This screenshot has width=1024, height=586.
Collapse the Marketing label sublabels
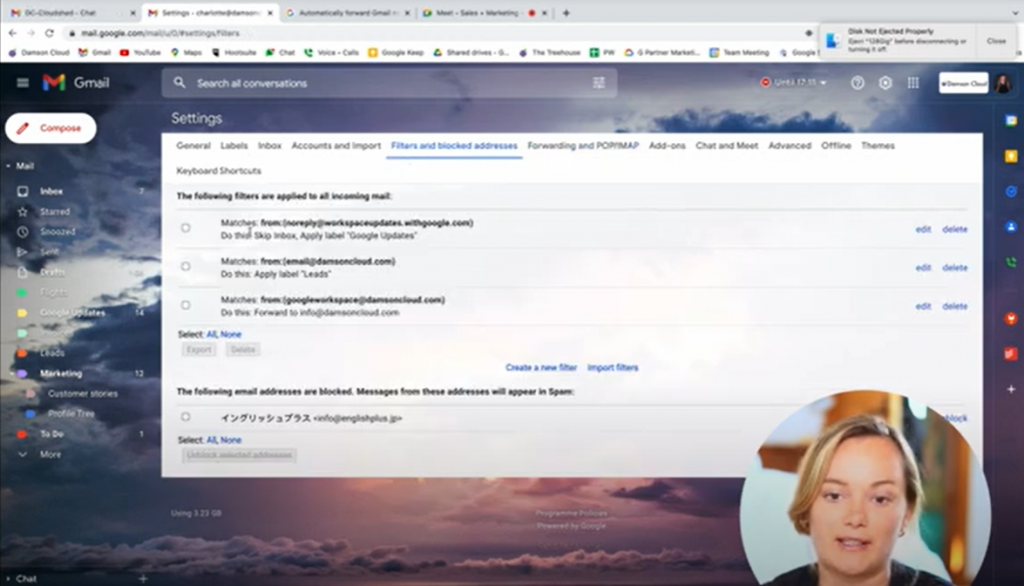point(11,373)
